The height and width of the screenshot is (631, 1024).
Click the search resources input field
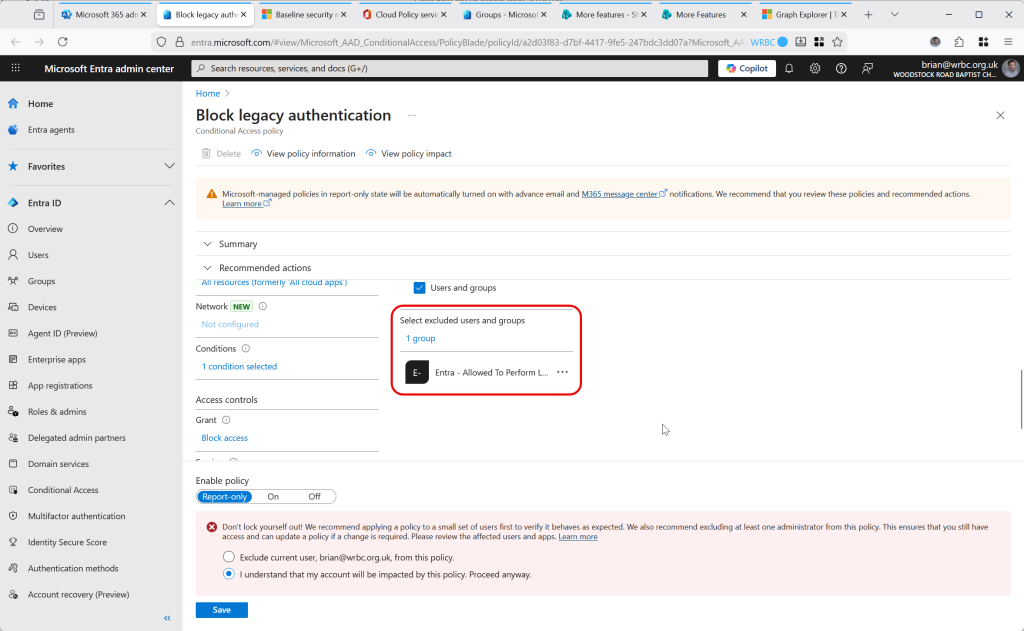(450, 68)
